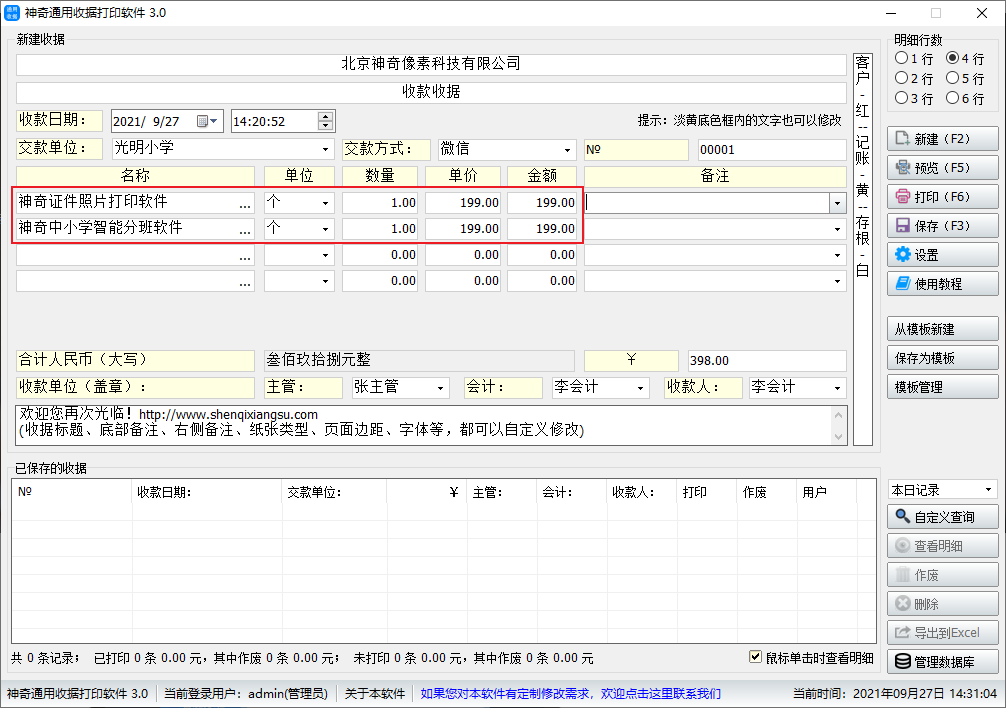Click the 收款单位（盖章） label field
The width and height of the screenshot is (1006, 708).
135,387
